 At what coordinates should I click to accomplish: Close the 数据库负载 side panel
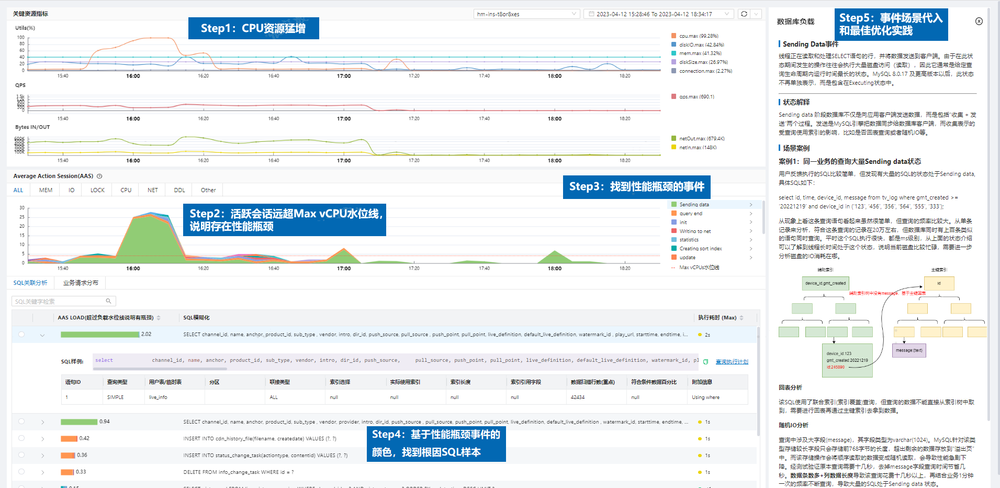click(978, 21)
